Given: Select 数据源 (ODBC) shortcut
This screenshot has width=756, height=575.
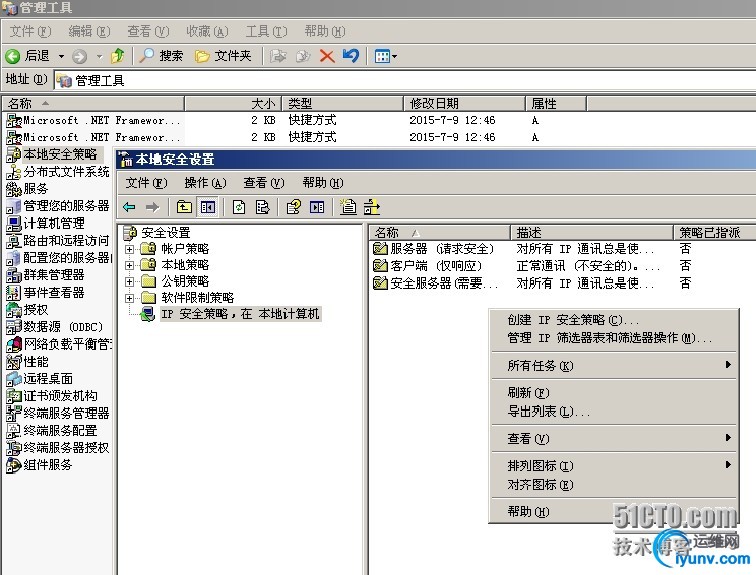Looking at the screenshot, I should [54, 327].
